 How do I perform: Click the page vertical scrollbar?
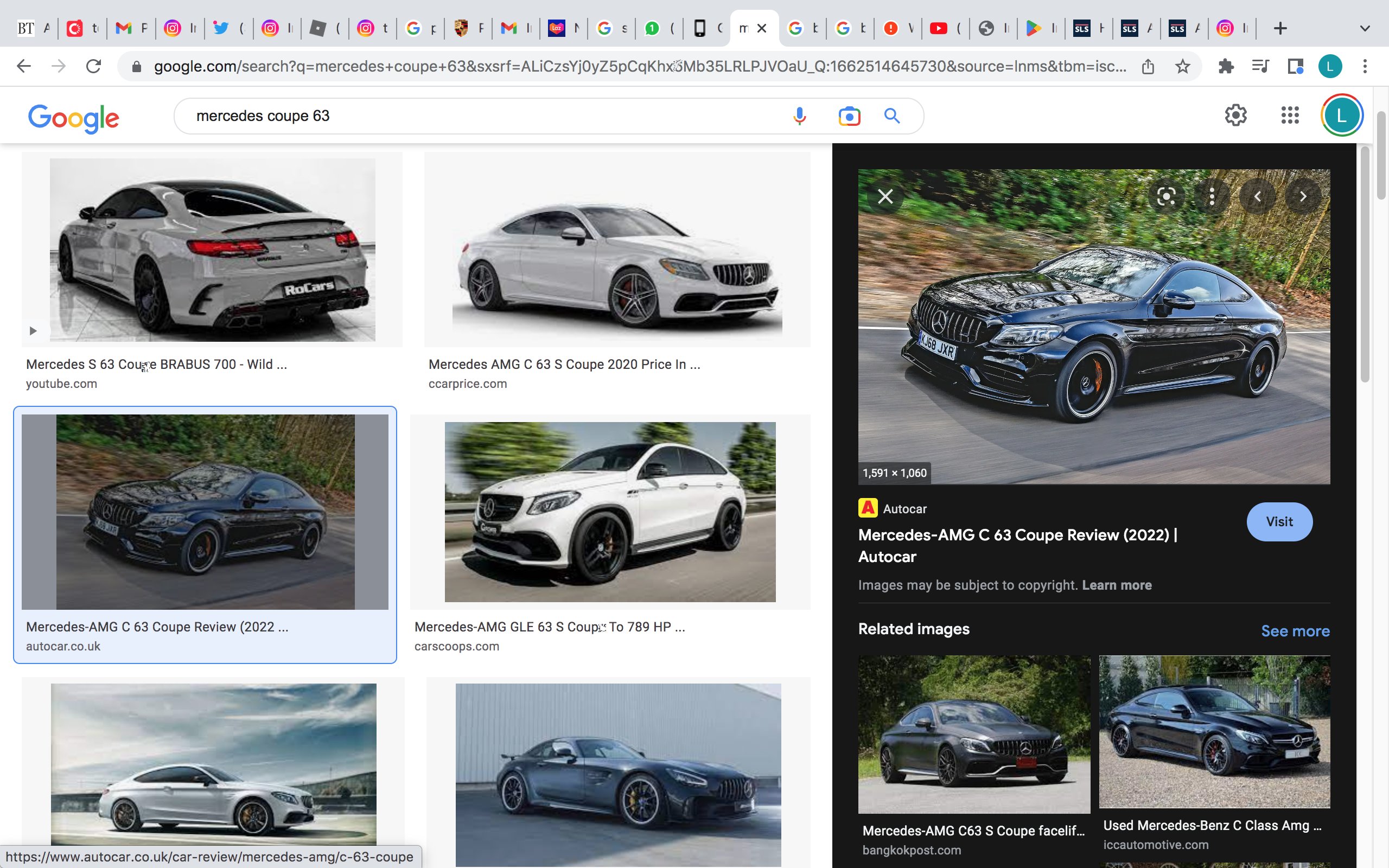pyautogui.click(x=1381, y=156)
